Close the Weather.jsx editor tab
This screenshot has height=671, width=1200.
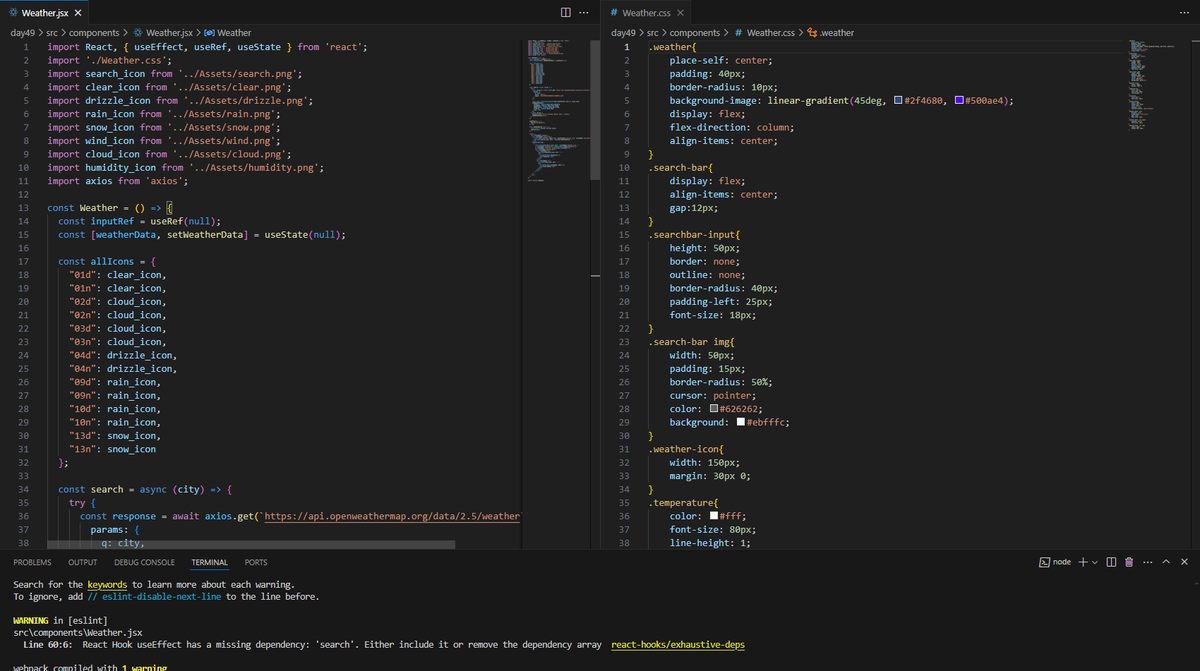78,12
